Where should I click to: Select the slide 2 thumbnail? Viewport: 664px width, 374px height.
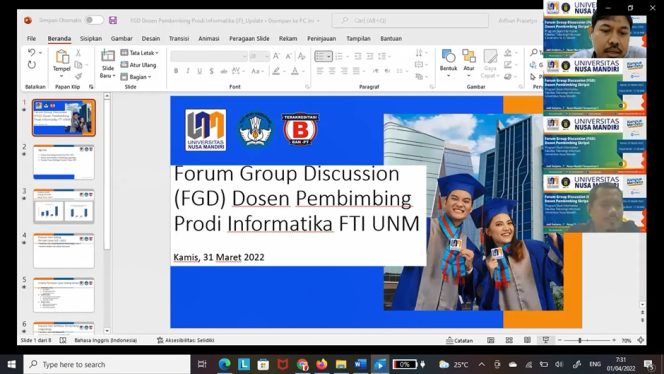pos(64,162)
